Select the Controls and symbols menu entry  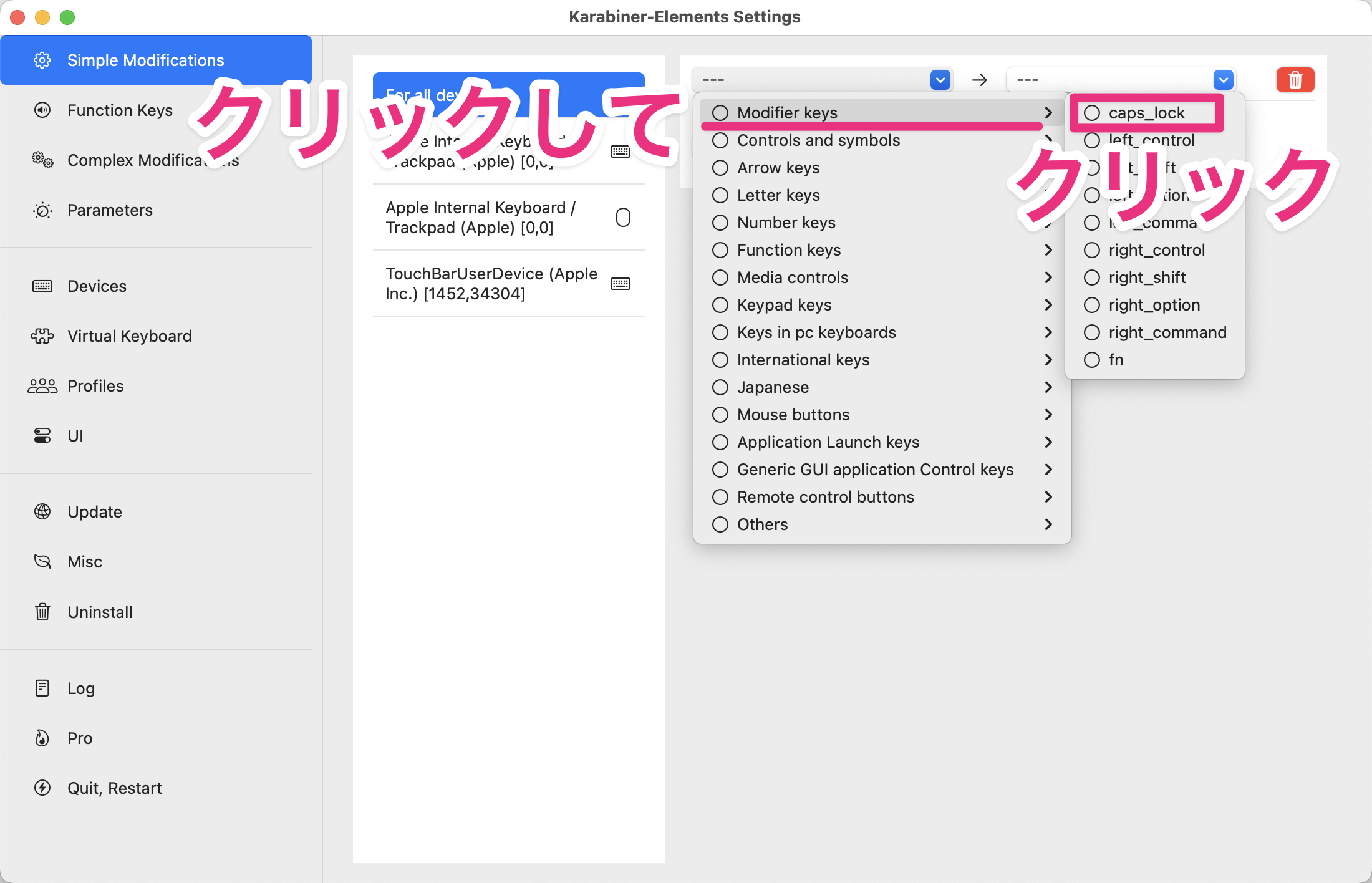coord(818,140)
